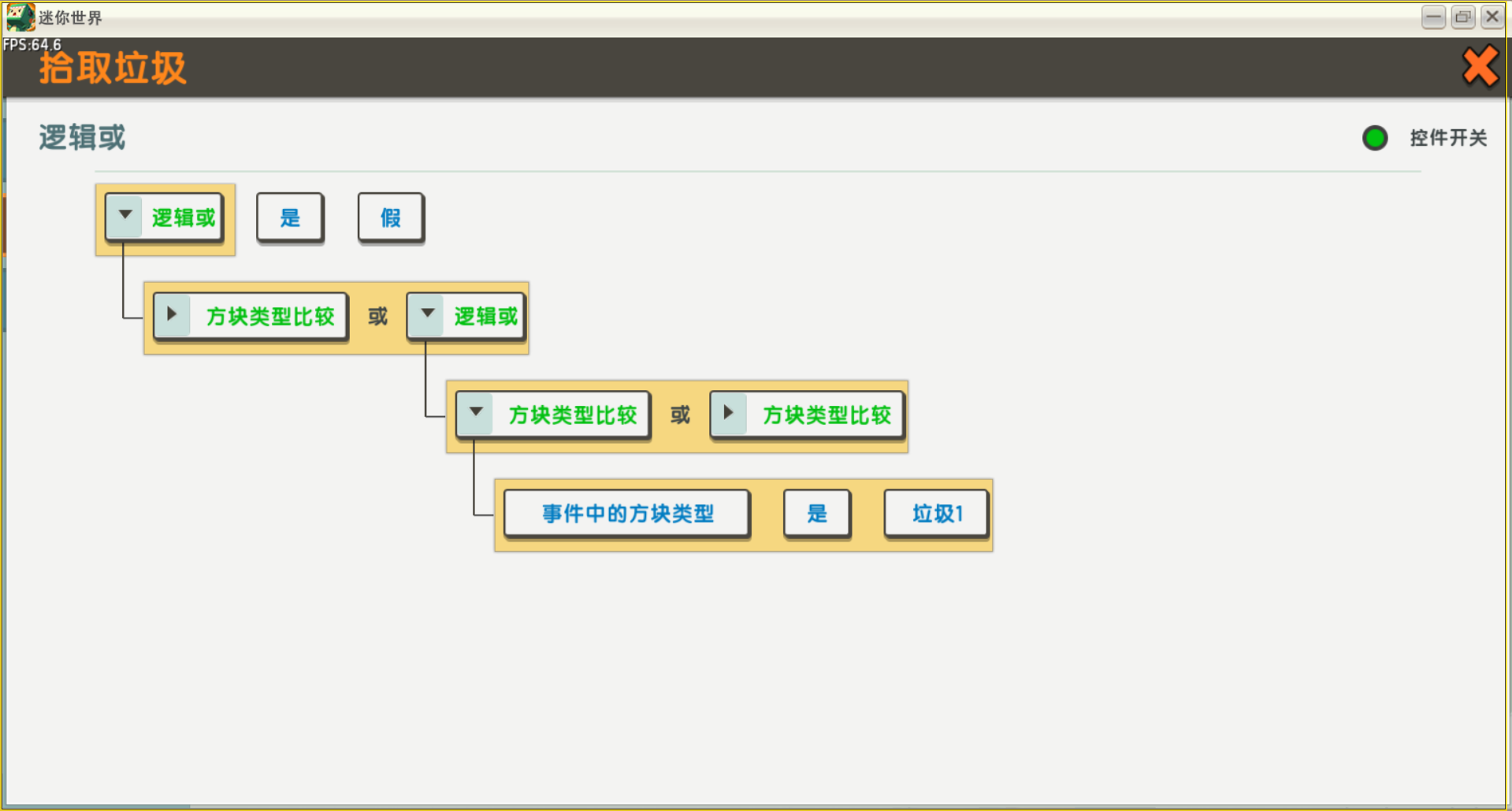1512x811 pixels.
Task: Collapse the expanded 方块类型比较 arrow in third row
Action: (476, 414)
